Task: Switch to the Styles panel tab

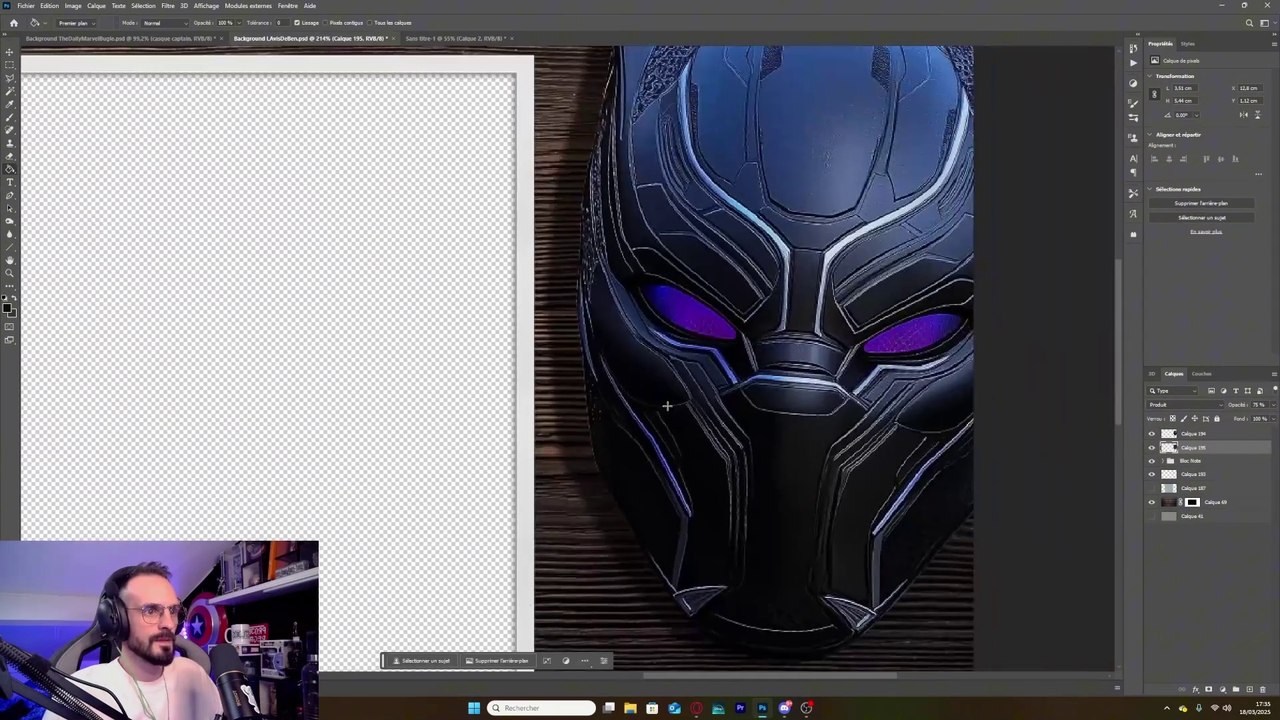Action: coord(1188,44)
